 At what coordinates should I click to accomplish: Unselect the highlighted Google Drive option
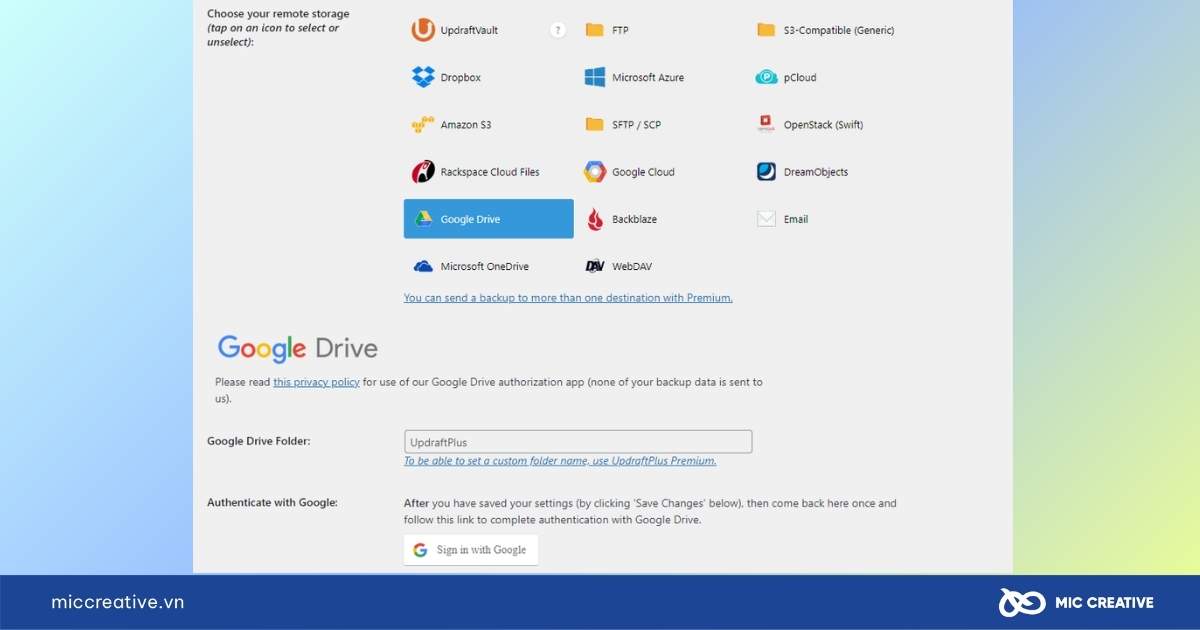click(488, 219)
